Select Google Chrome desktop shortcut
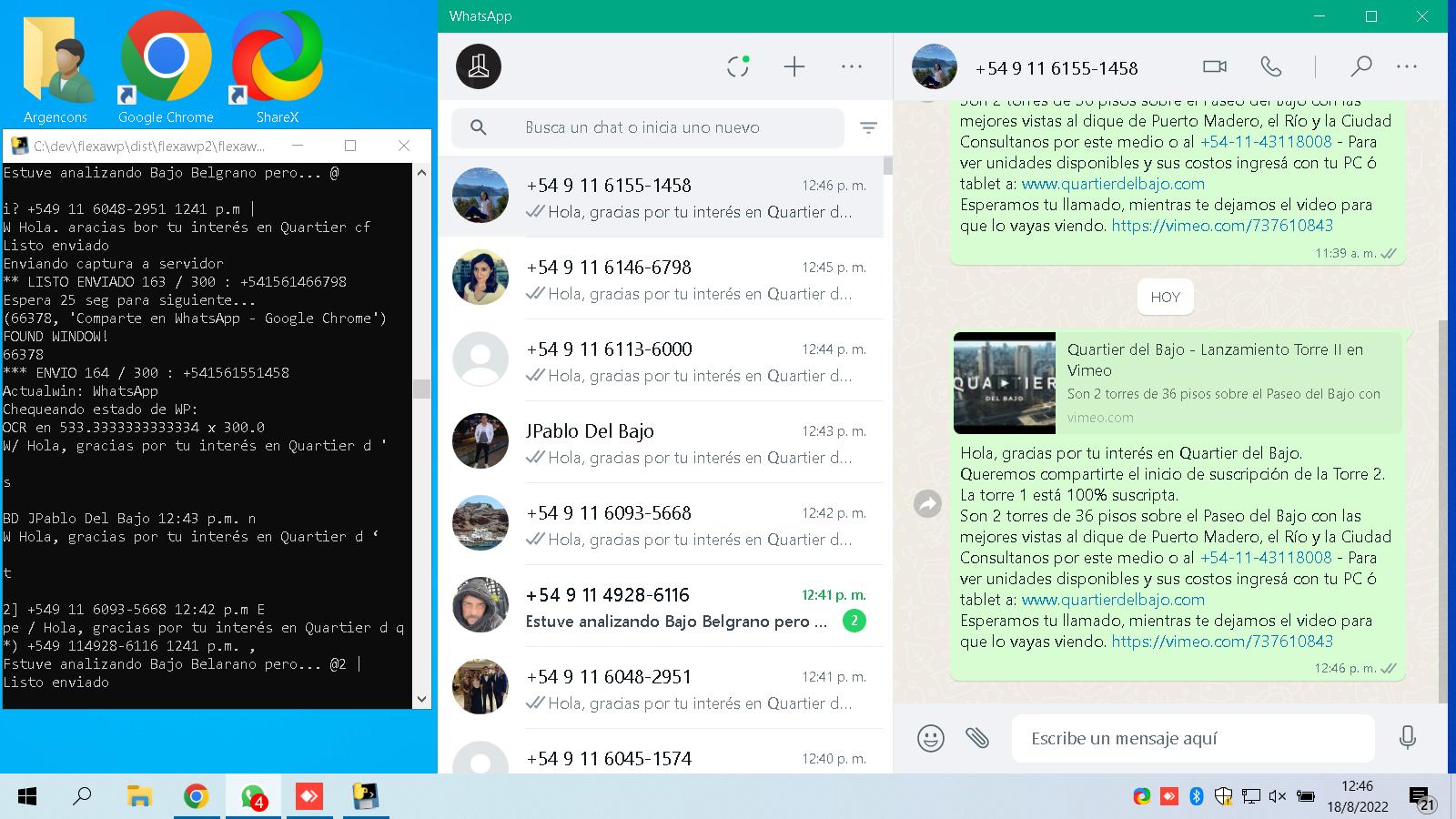The image size is (1456, 819). [x=166, y=68]
